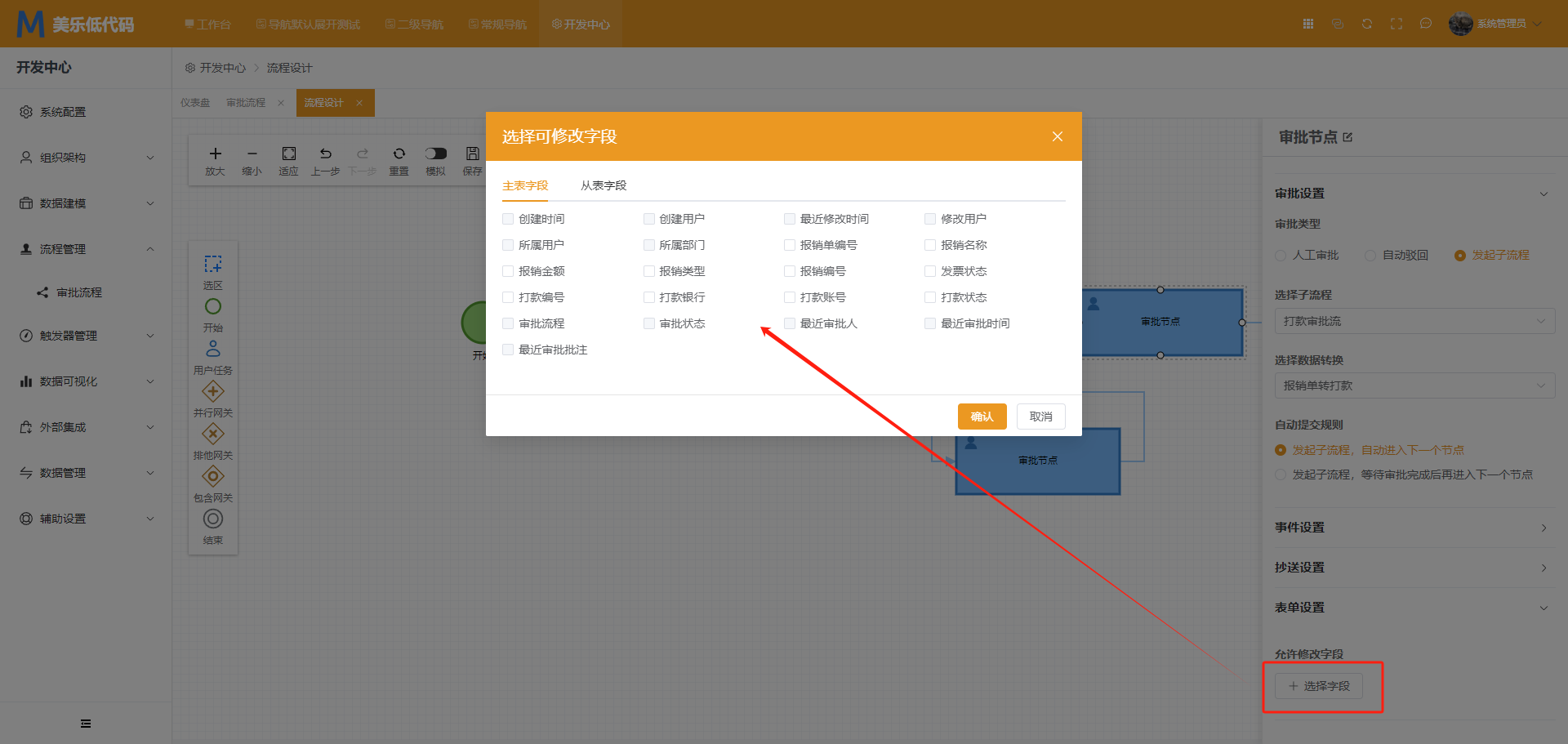The width and height of the screenshot is (1568, 744).
Task: Click the reset (重置) toolbar icon
Action: click(x=399, y=154)
